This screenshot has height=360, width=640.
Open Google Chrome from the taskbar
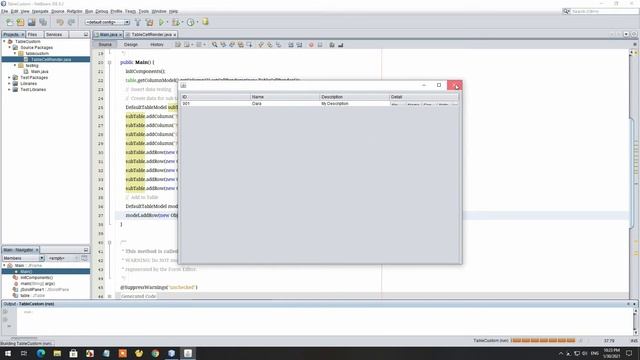[155, 353]
